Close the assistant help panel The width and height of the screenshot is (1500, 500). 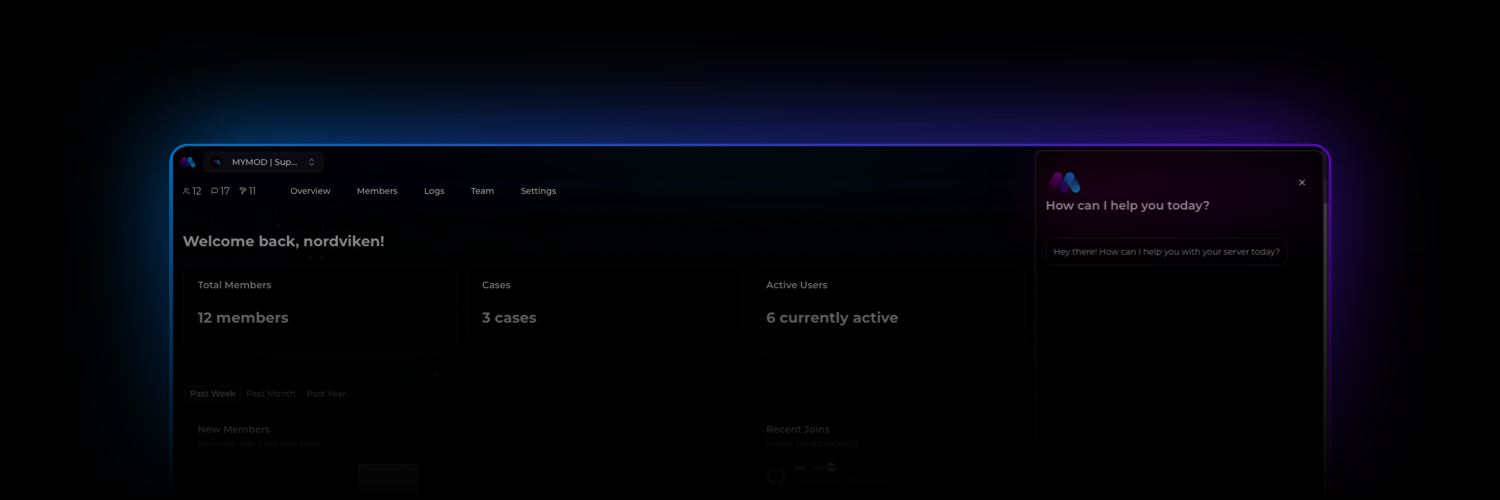(x=1302, y=183)
